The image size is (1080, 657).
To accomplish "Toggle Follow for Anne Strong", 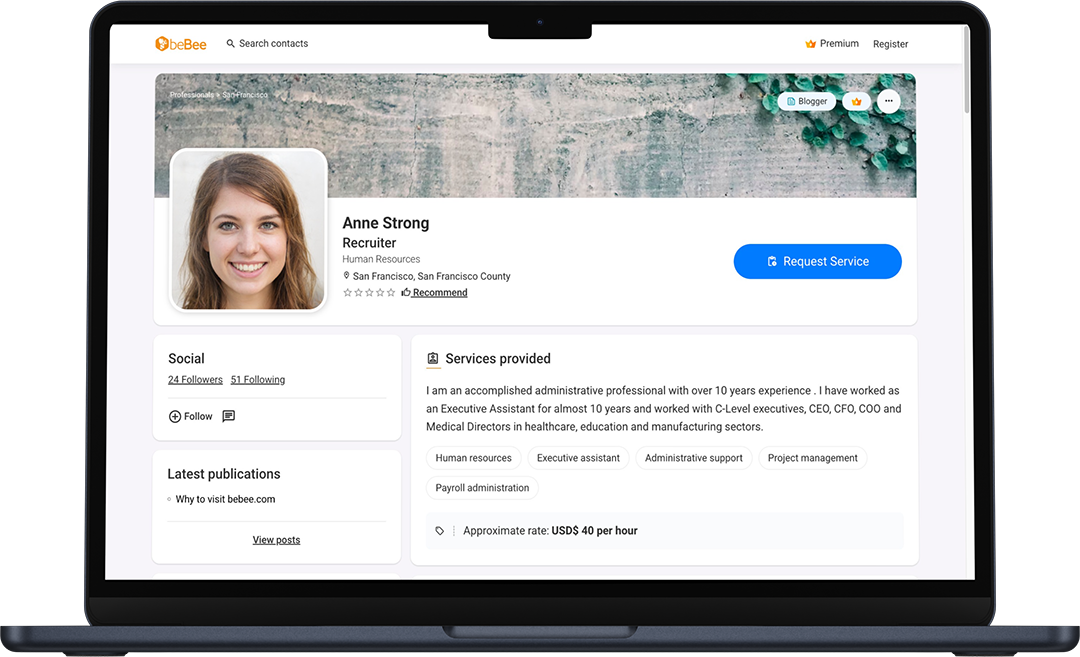I will 191,416.
